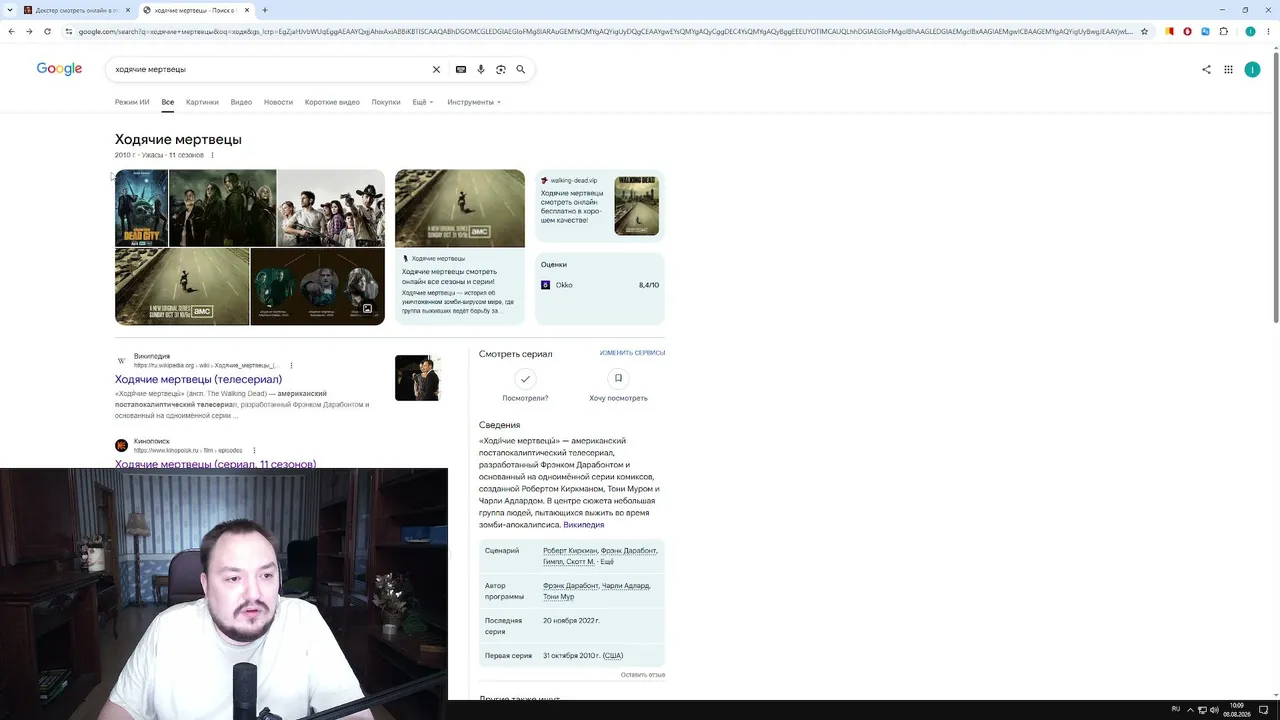This screenshot has height=720, width=1280.
Task: Open more options beside '11 сезонов'
Action: point(212,155)
